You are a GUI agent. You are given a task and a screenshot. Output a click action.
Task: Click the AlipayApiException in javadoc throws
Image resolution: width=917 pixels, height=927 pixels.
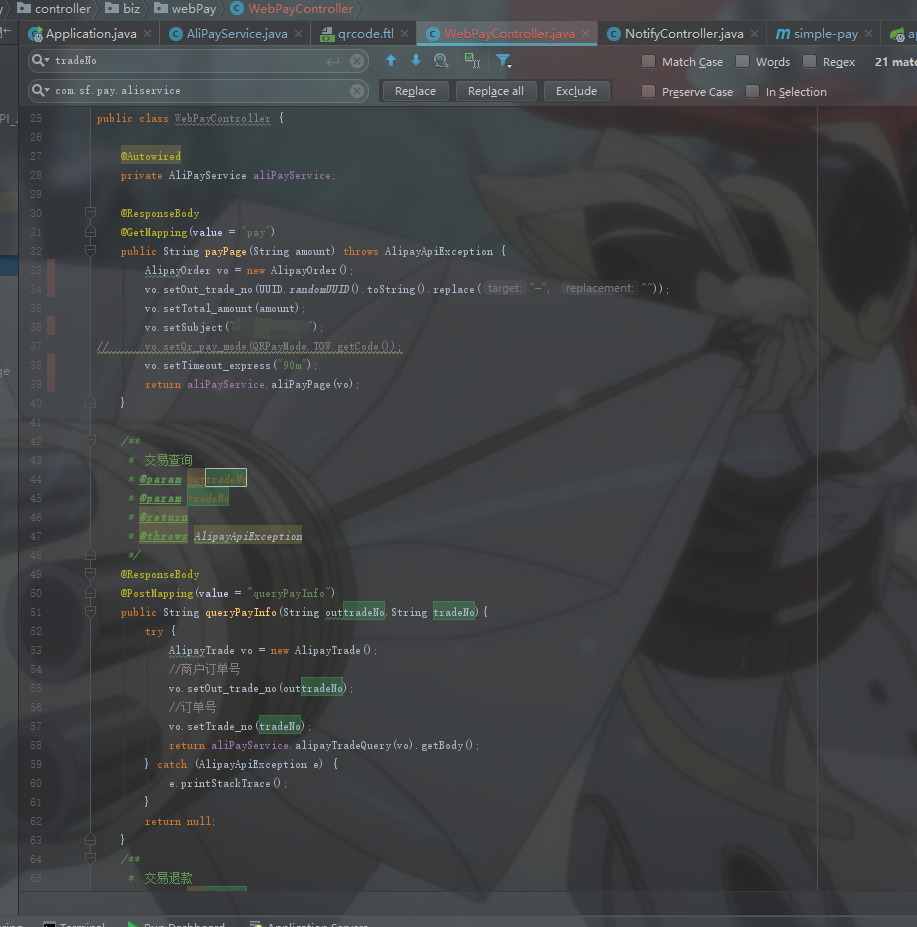click(x=248, y=536)
